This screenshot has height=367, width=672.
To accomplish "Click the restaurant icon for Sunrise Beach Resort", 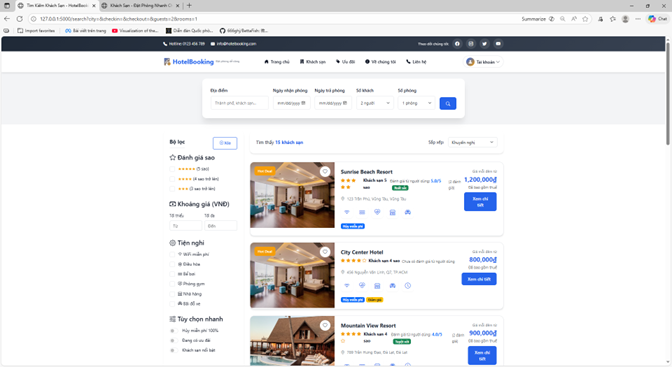I will [x=393, y=212].
